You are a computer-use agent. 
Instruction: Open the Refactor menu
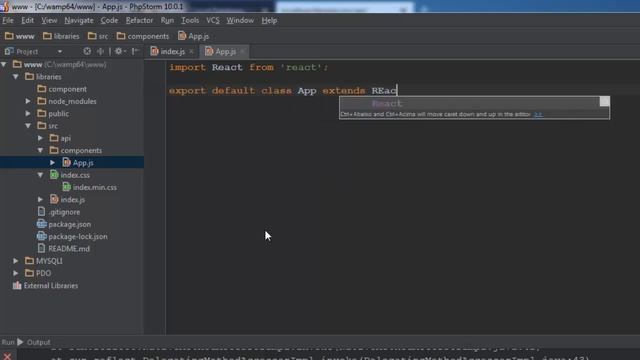click(x=139, y=20)
